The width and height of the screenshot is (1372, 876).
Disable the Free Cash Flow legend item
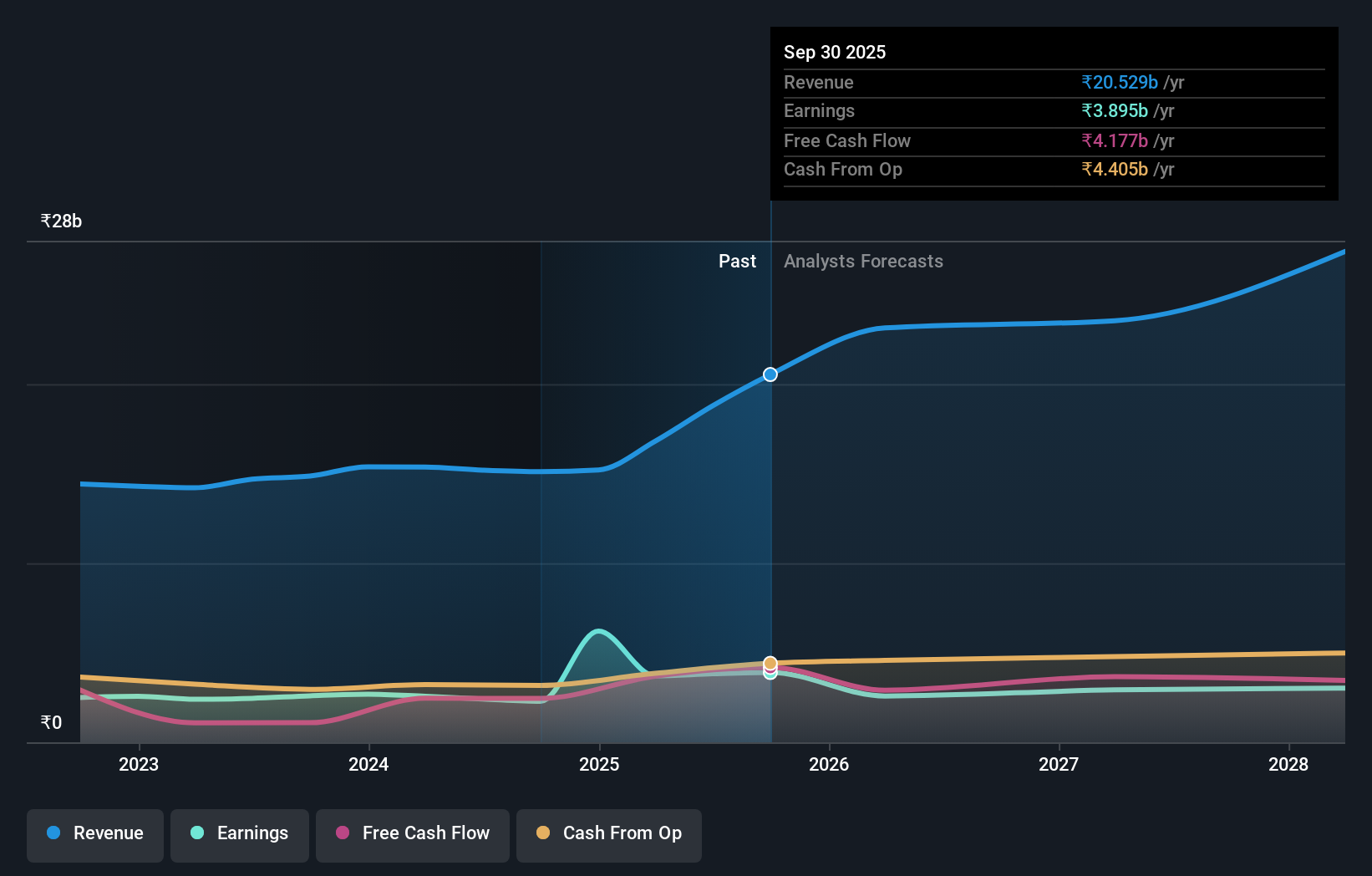click(x=412, y=834)
